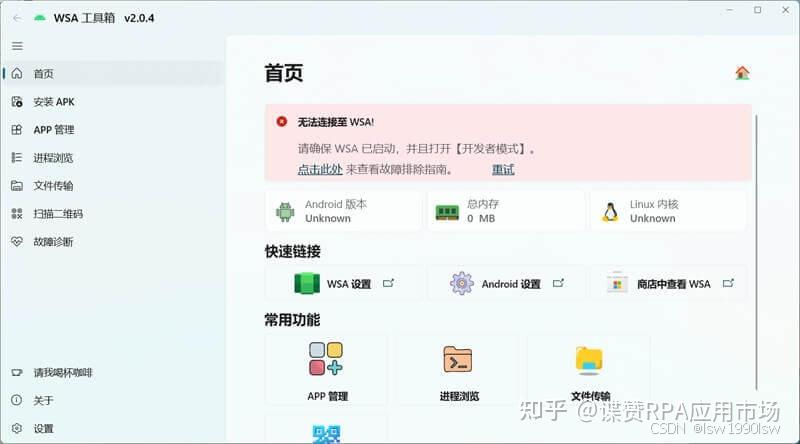Click the 进程浏览 sidebar list icon
The width and height of the screenshot is (800, 444).
pyautogui.click(x=17, y=158)
